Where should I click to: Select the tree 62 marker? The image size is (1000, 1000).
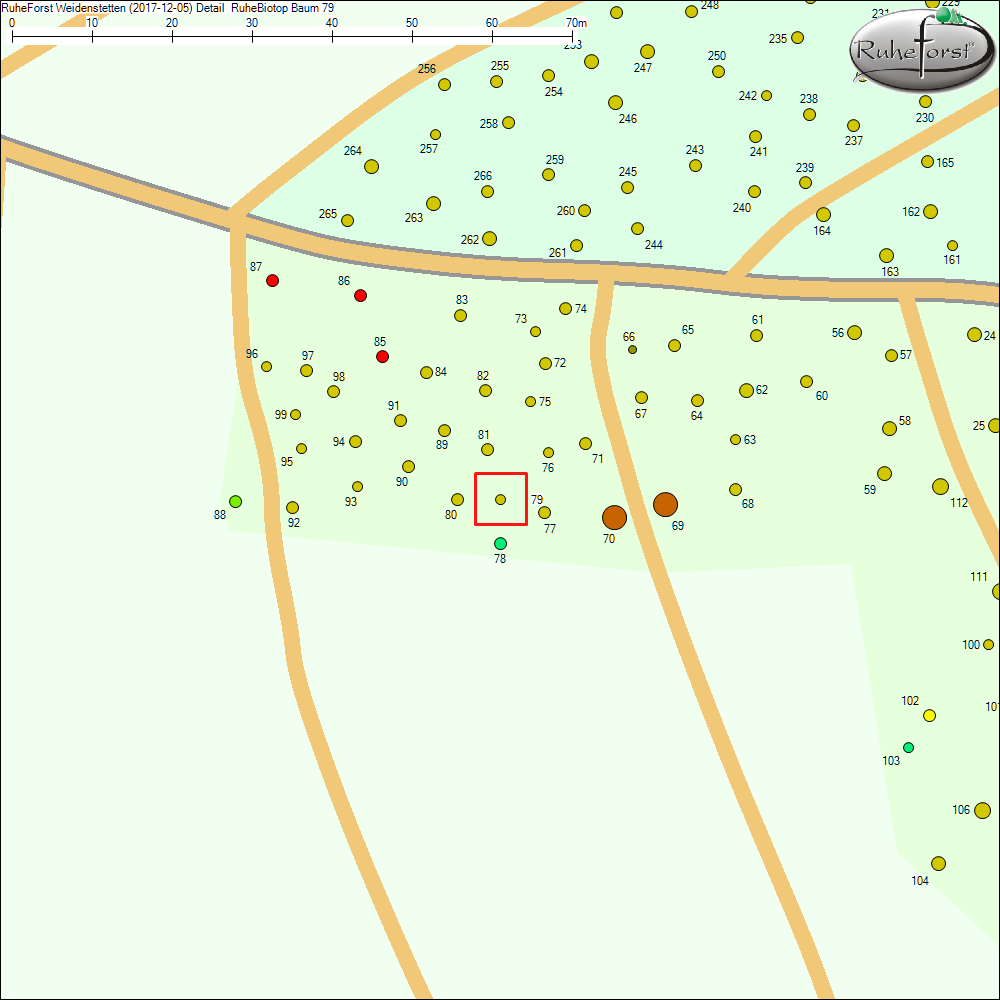[746, 390]
